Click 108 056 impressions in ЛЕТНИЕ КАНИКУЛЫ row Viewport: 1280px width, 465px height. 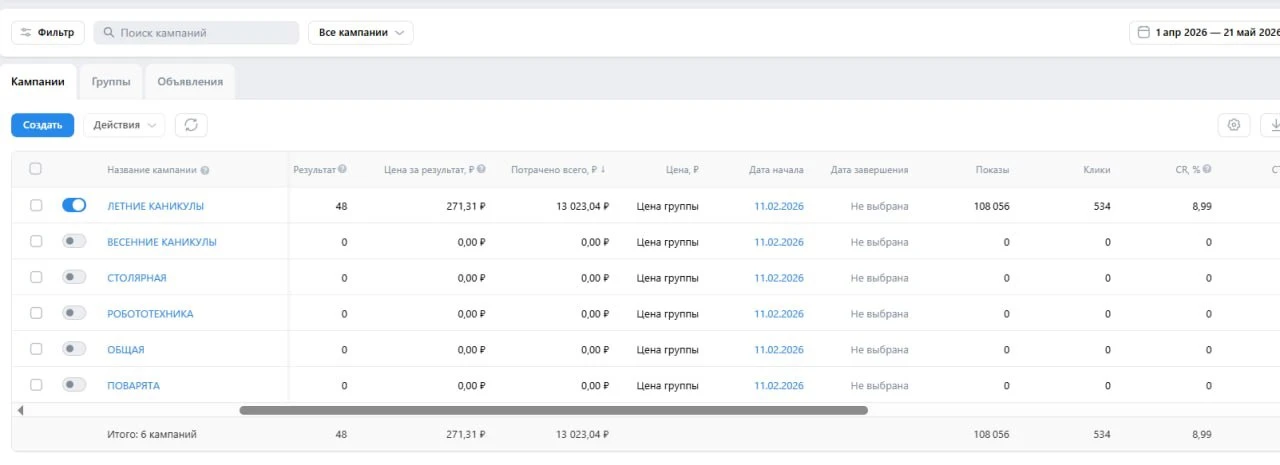click(x=991, y=206)
